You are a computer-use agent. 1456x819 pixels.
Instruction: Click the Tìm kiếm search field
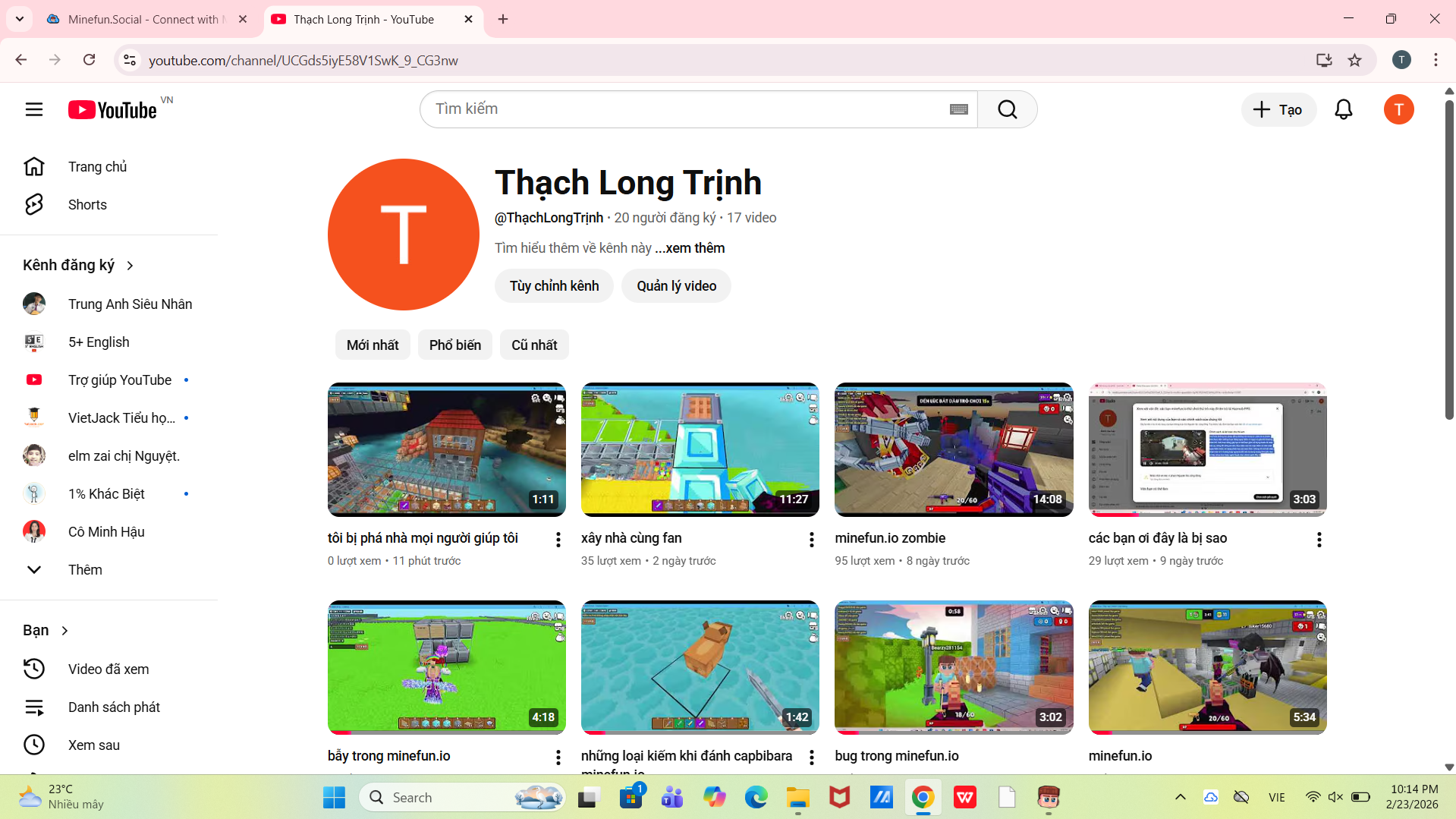click(x=683, y=109)
